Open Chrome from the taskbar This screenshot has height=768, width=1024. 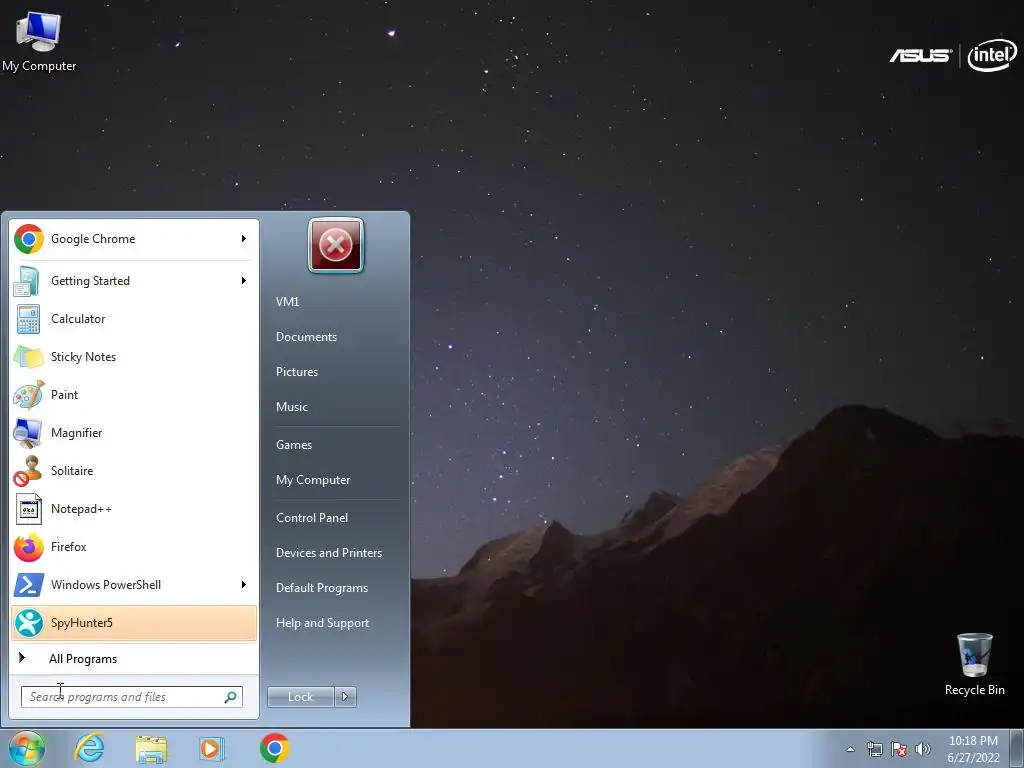pos(274,748)
